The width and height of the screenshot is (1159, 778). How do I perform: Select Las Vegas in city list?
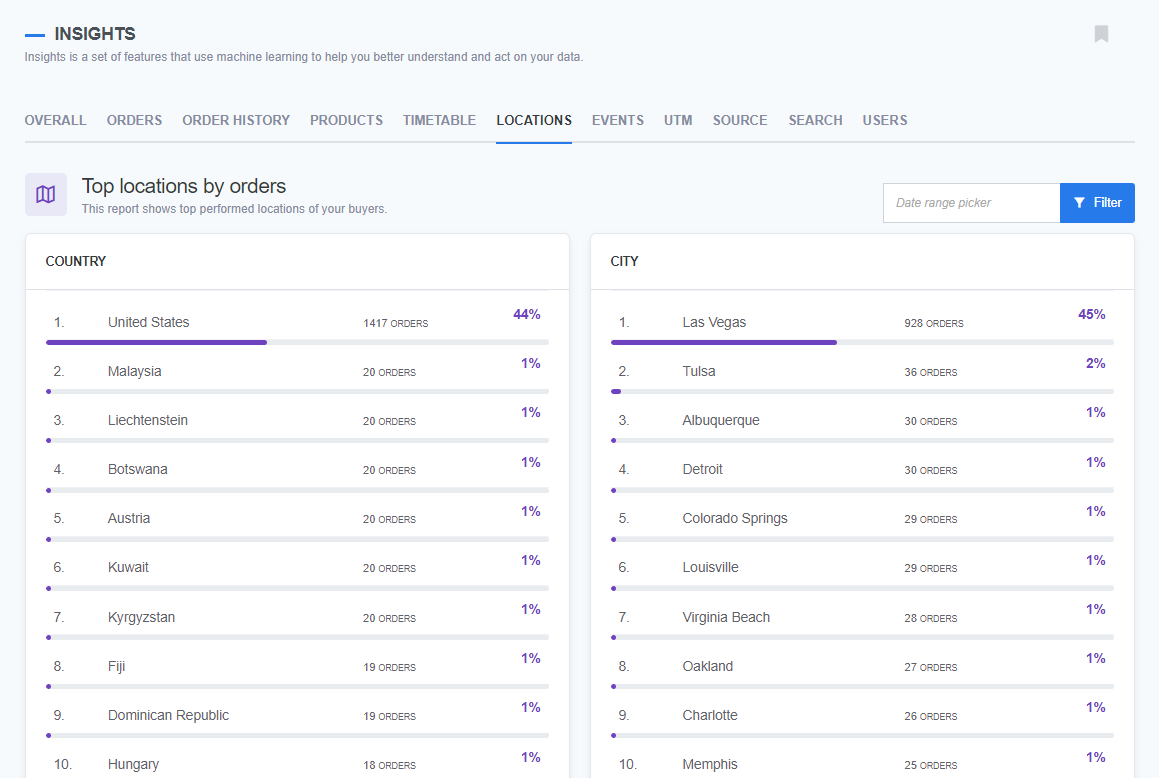coord(862,323)
